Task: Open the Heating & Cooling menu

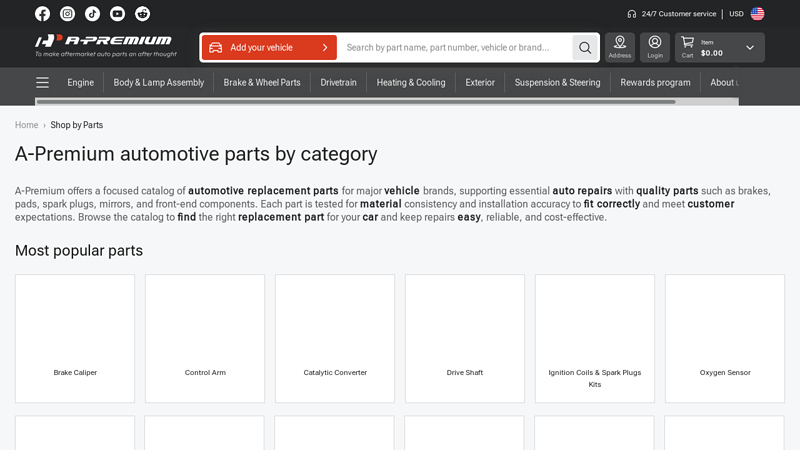Action: point(411,83)
